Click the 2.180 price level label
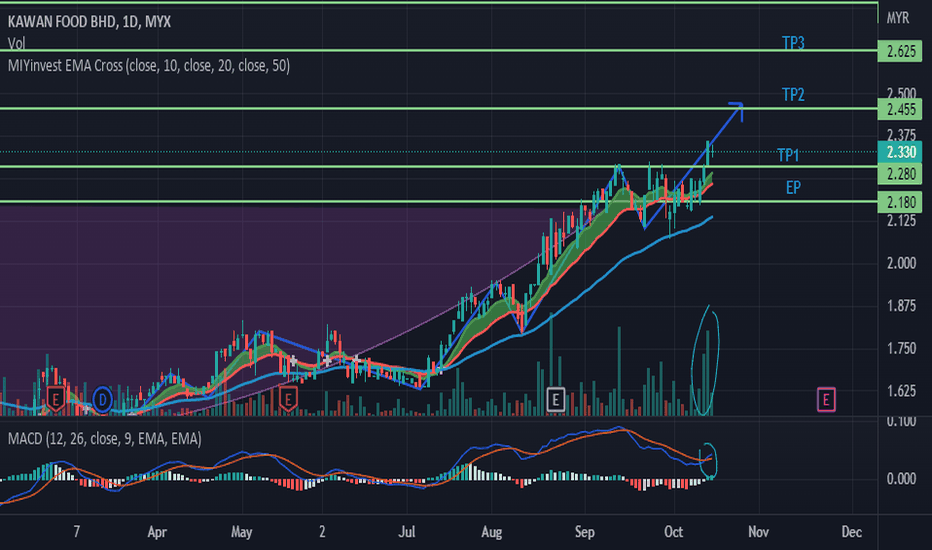Screen dimensions: 932x550 tap(900, 202)
